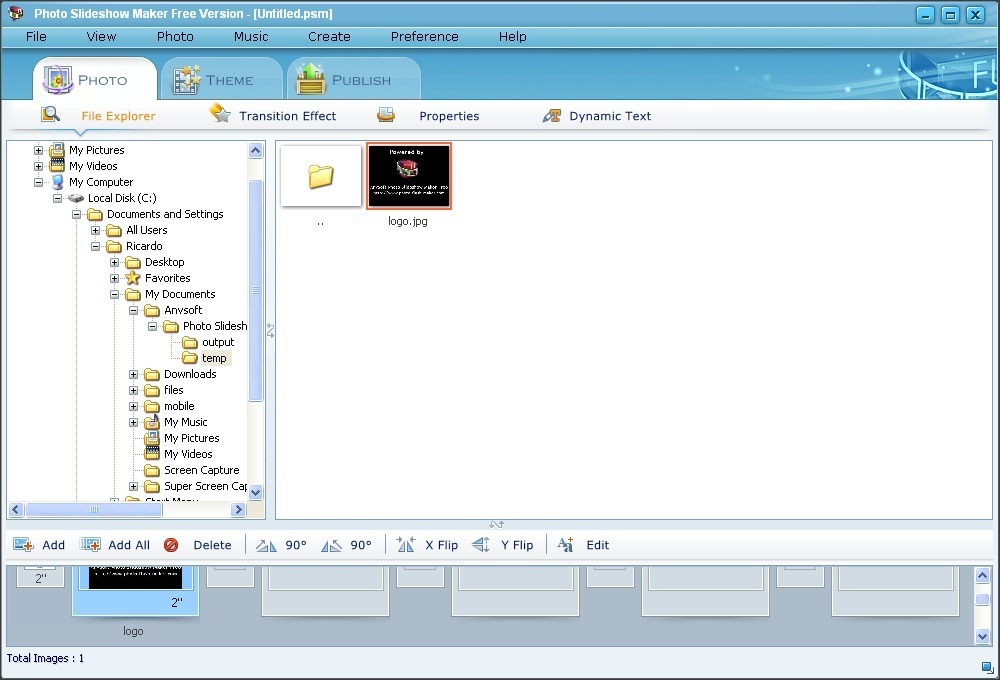
Task: Select the temp folder in the tree
Action: pyautogui.click(x=216, y=357)
